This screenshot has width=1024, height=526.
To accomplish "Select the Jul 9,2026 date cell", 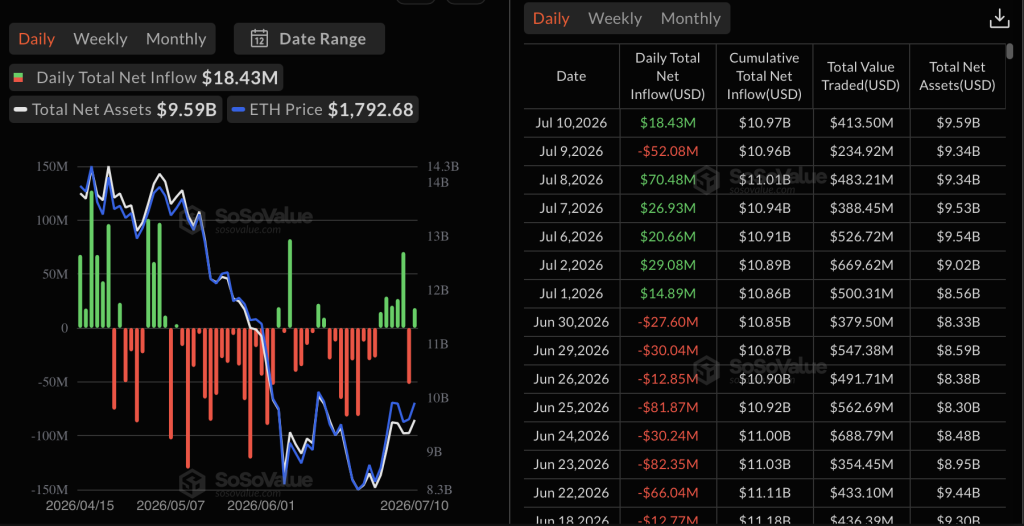I will 571,152.
